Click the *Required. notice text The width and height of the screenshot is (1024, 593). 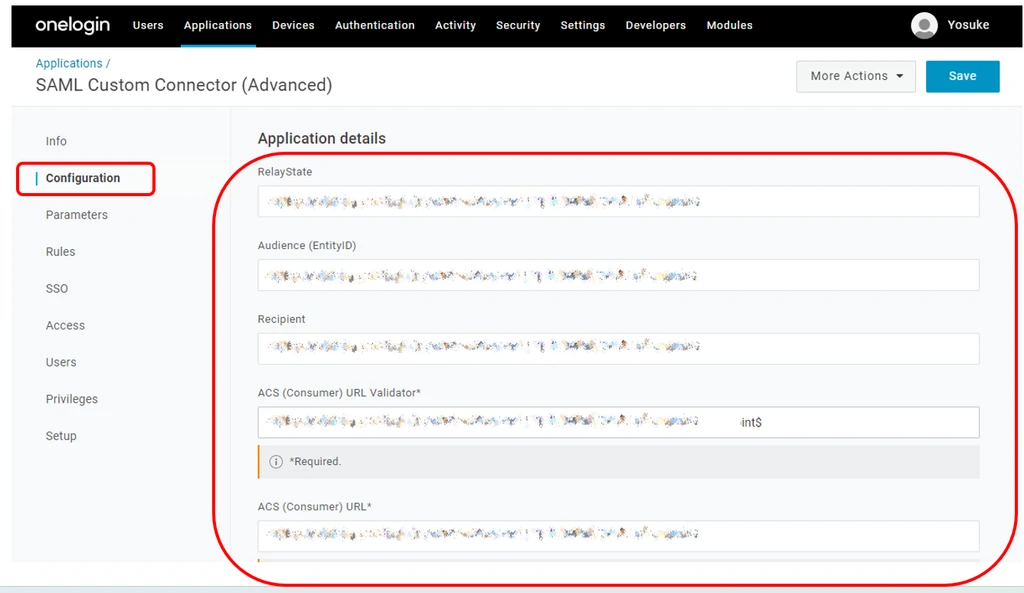pos(315,462)
